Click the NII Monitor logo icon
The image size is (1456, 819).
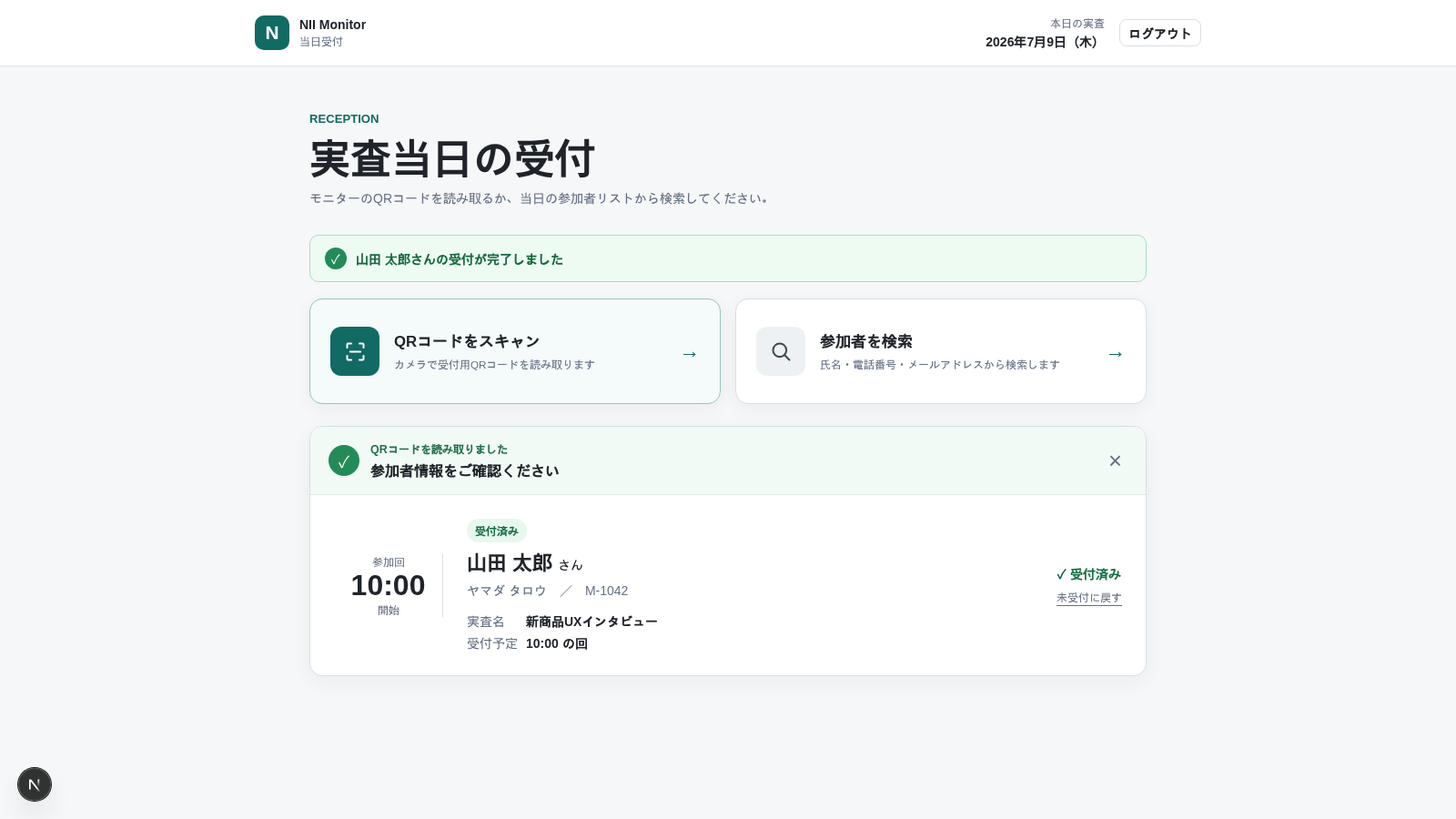(x=272, y=33)
